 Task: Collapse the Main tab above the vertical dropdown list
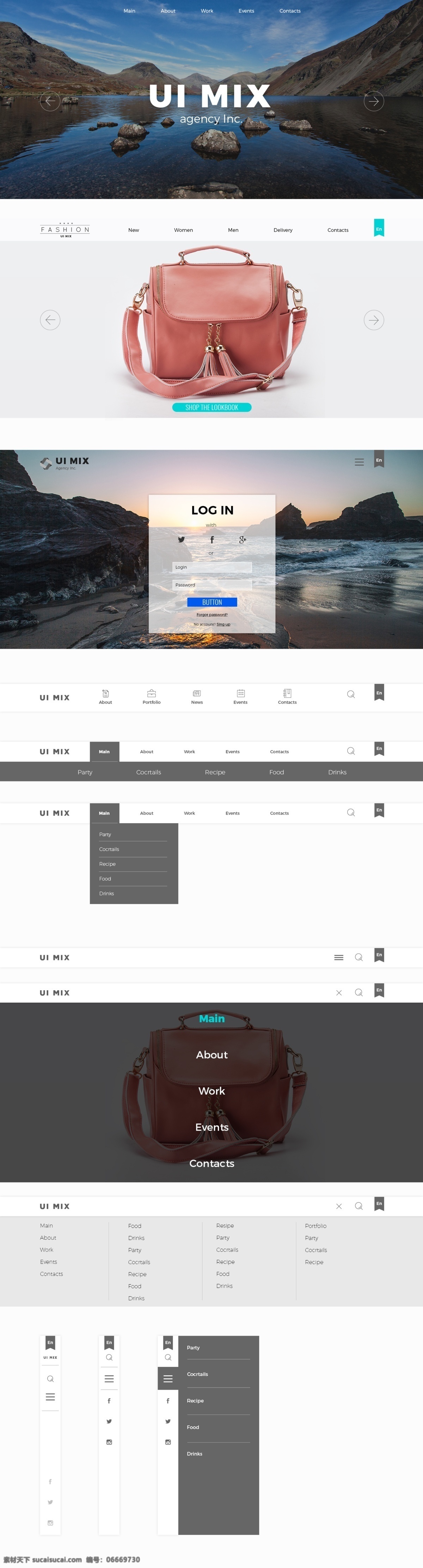[105, 813]
